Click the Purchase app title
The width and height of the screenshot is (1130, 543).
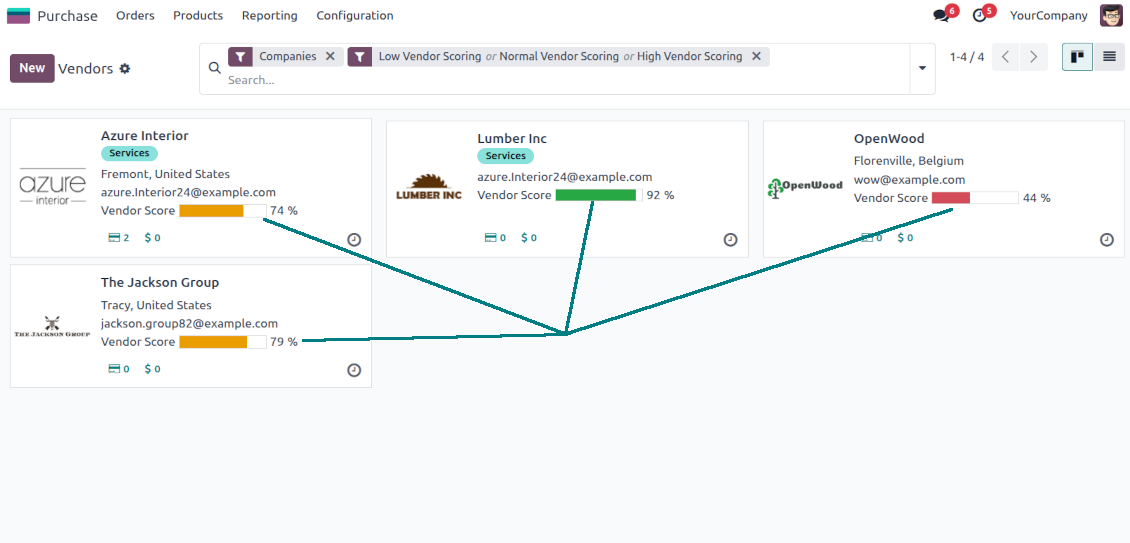[x=67, y=16]
